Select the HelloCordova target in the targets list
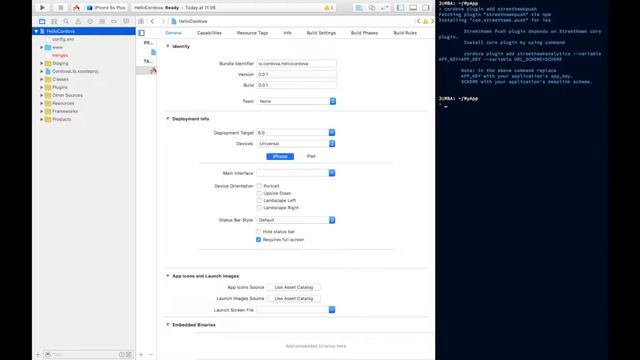The image size is (640, 360). [x=153, y=70]
